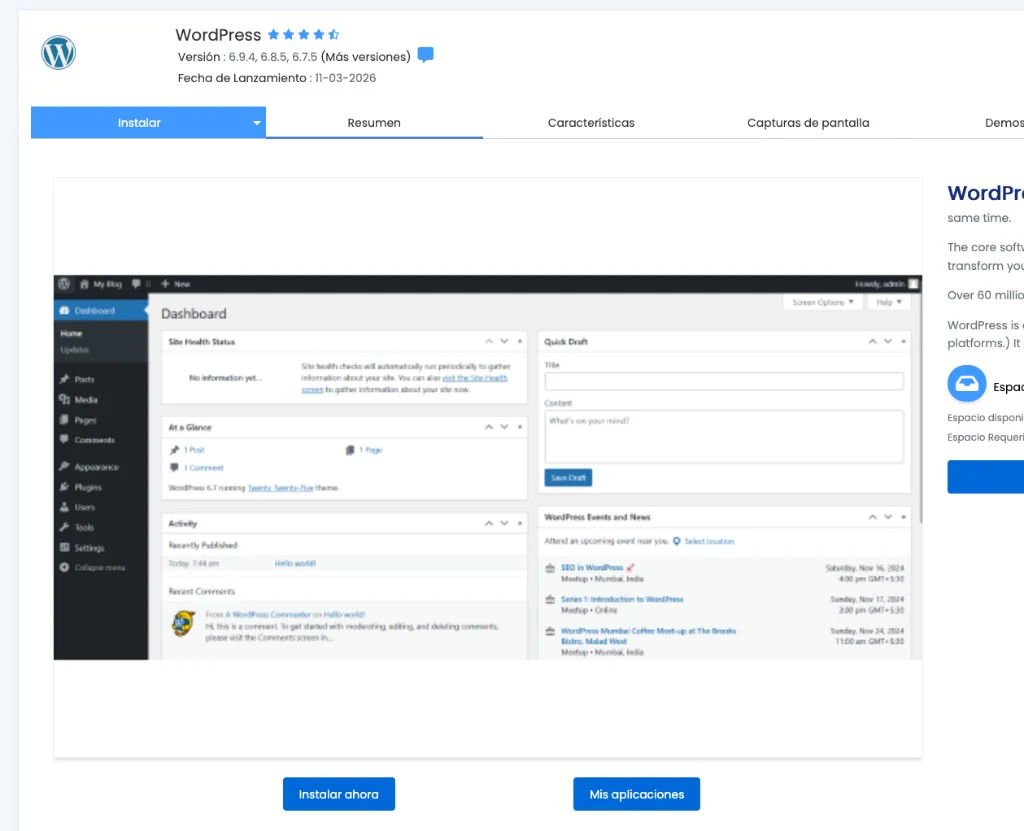Click the WordPress title next to the stars
This screenshot has height=831, width=1024.
(218, 35)
